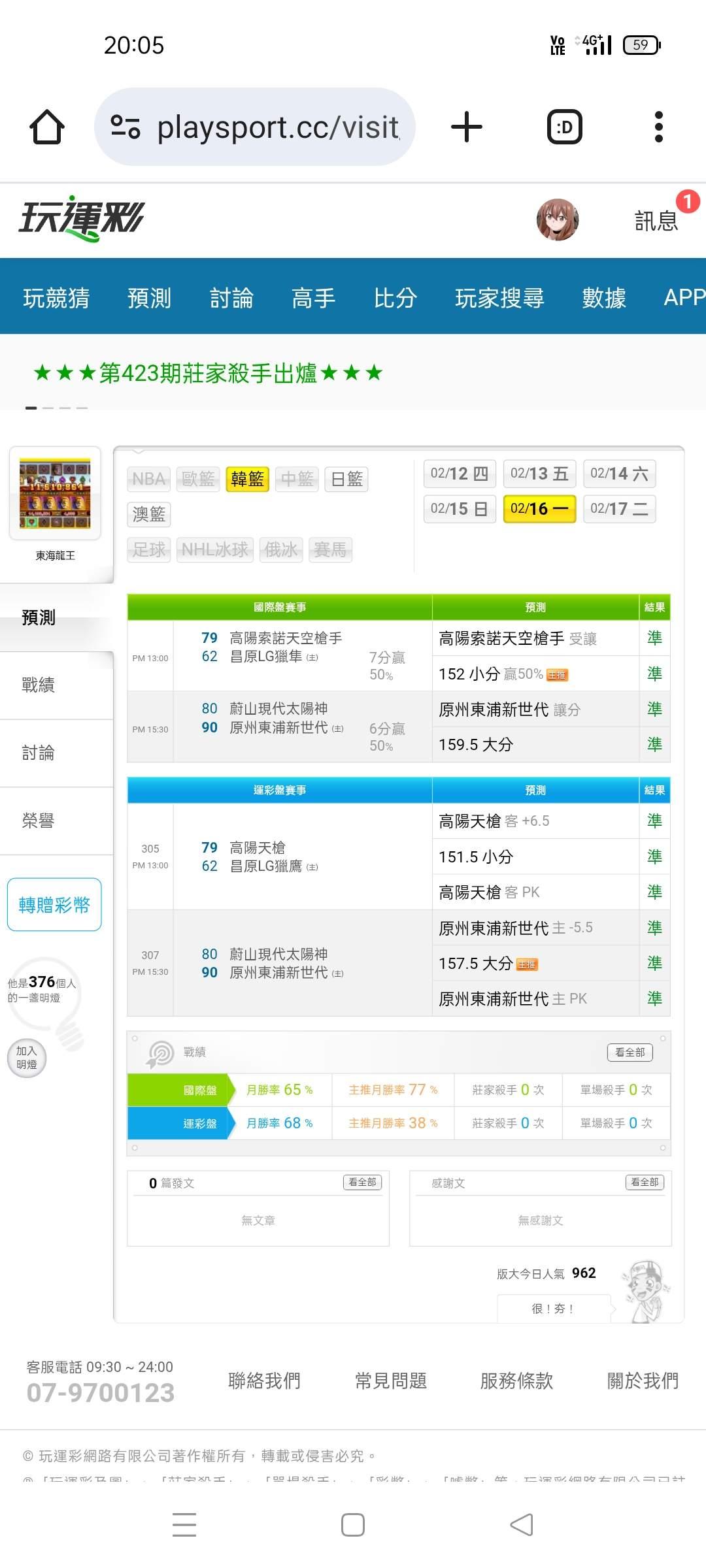
Task: Open a new browser tab
Action: (x=467, y=127)
